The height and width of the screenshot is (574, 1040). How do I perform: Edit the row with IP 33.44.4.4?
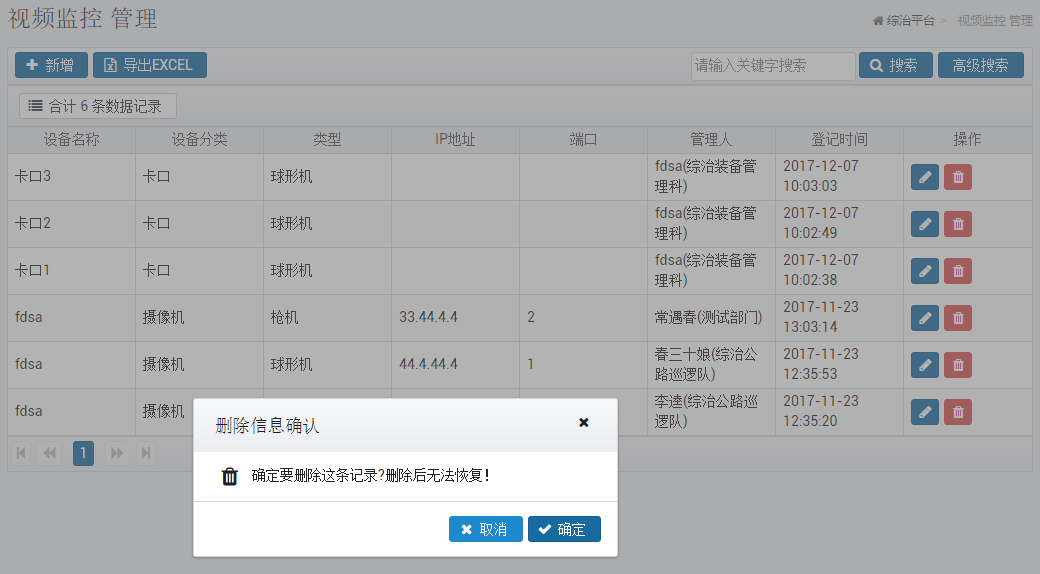pos(925,319)
